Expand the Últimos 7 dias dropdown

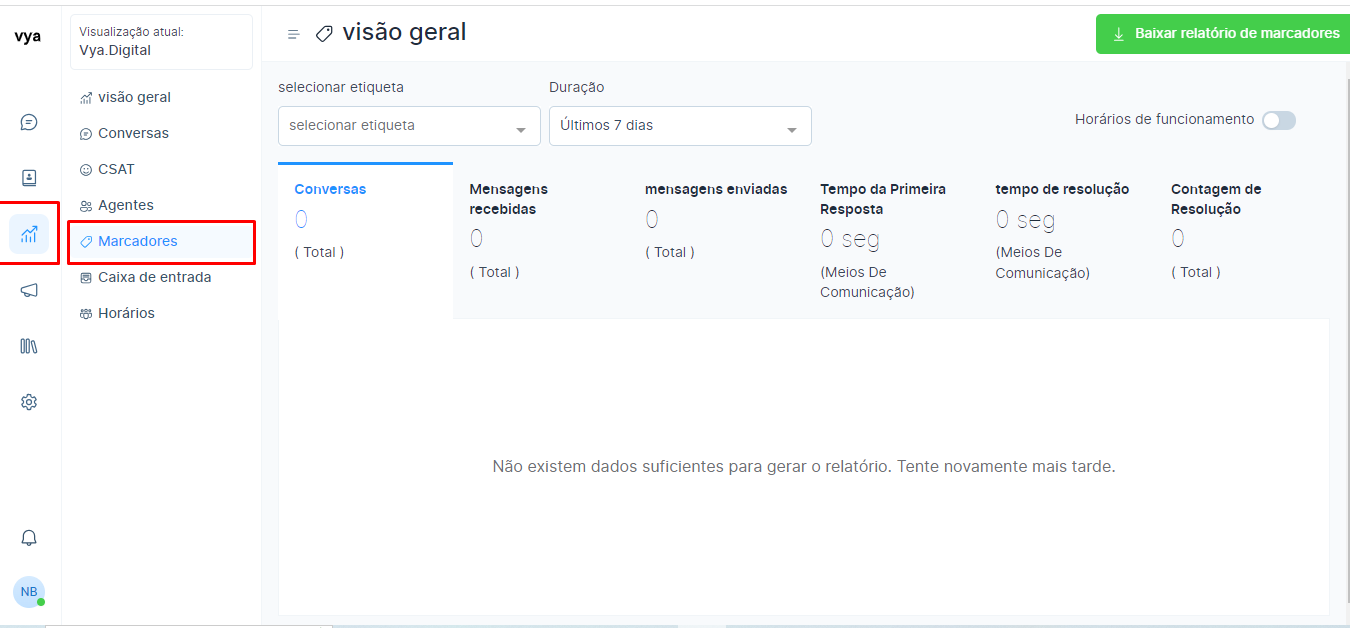pyautogui.click(x=680, y=126)
